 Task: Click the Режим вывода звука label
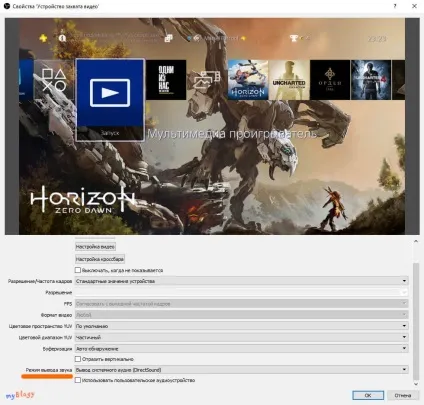coord(49,370)
